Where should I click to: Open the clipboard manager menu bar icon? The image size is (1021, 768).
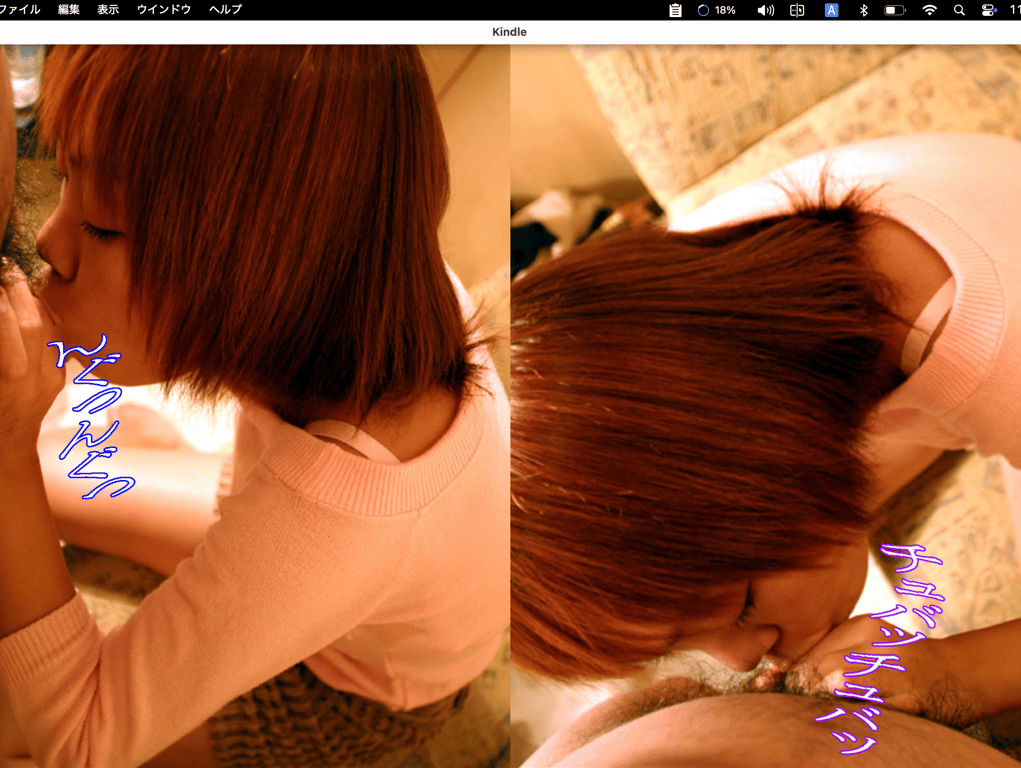tap(675, 10)
